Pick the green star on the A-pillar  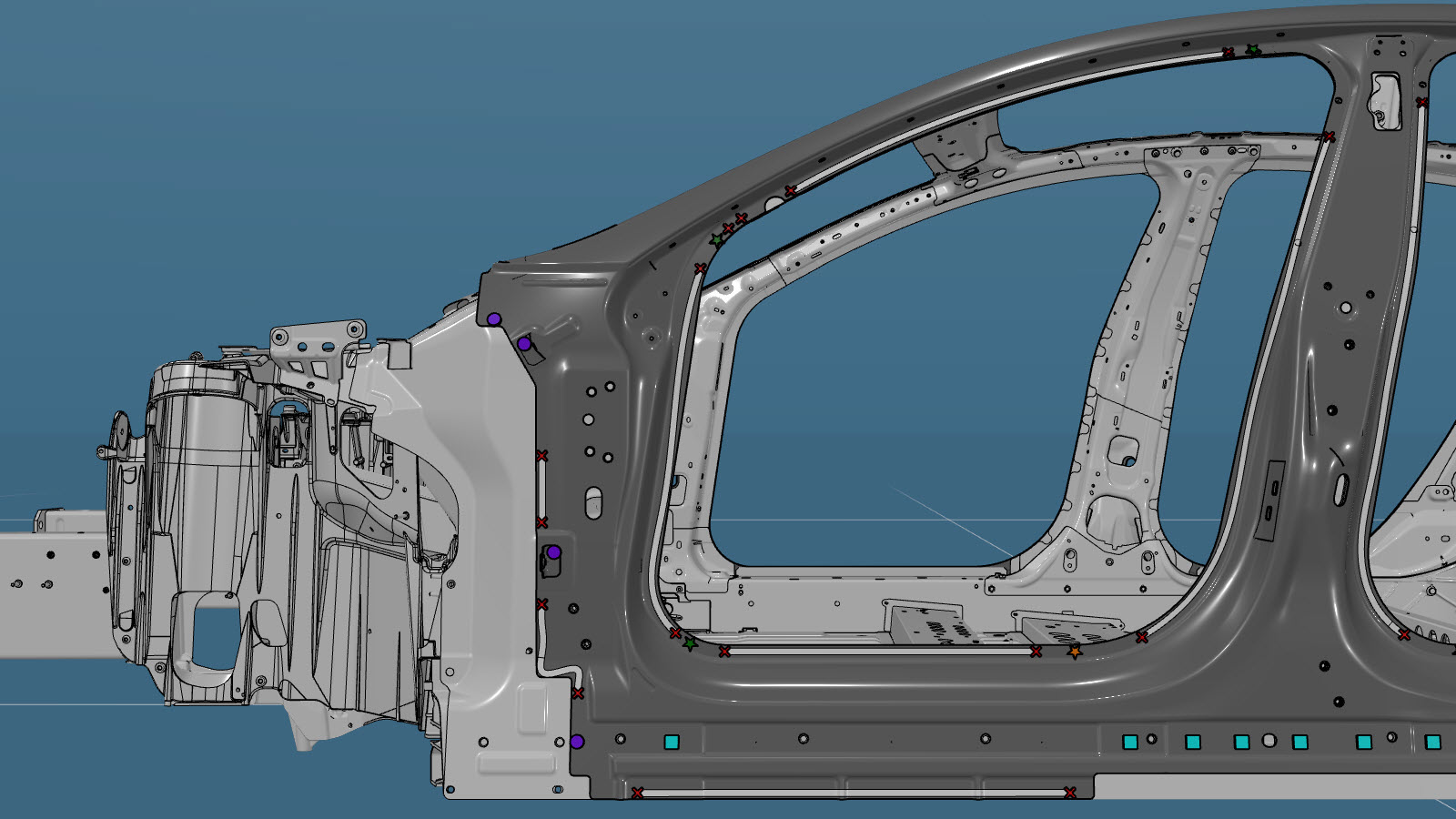point(717,240)
